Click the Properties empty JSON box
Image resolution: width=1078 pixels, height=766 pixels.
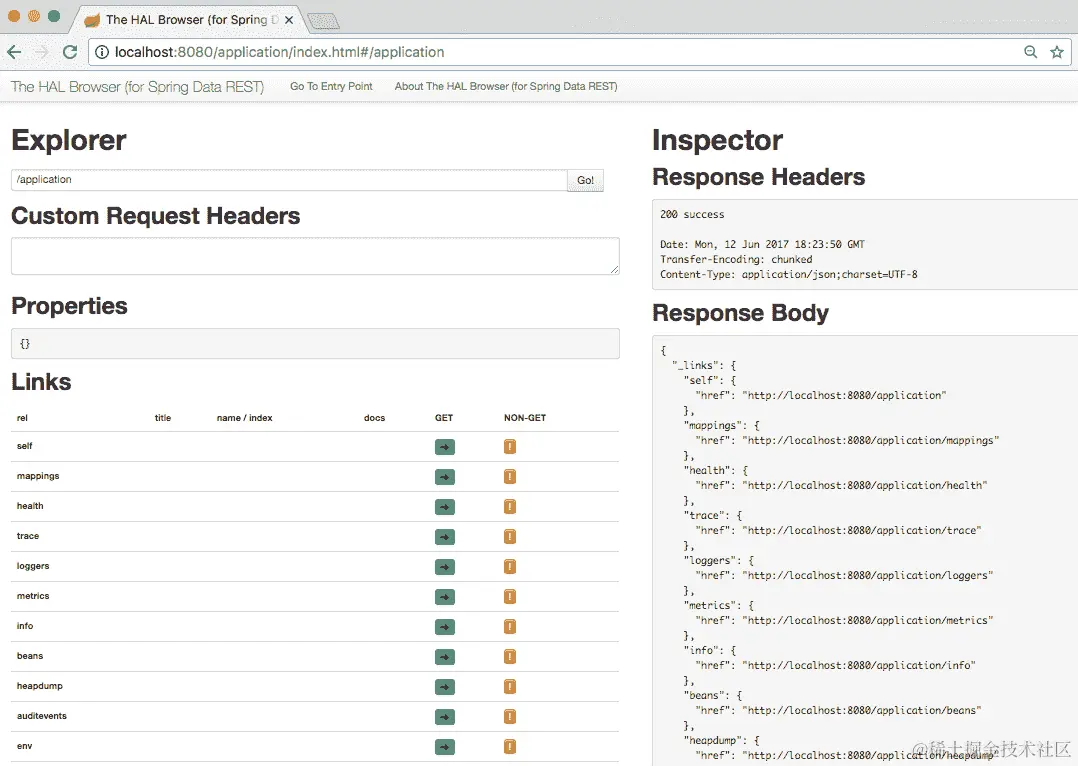coord(315,343)
